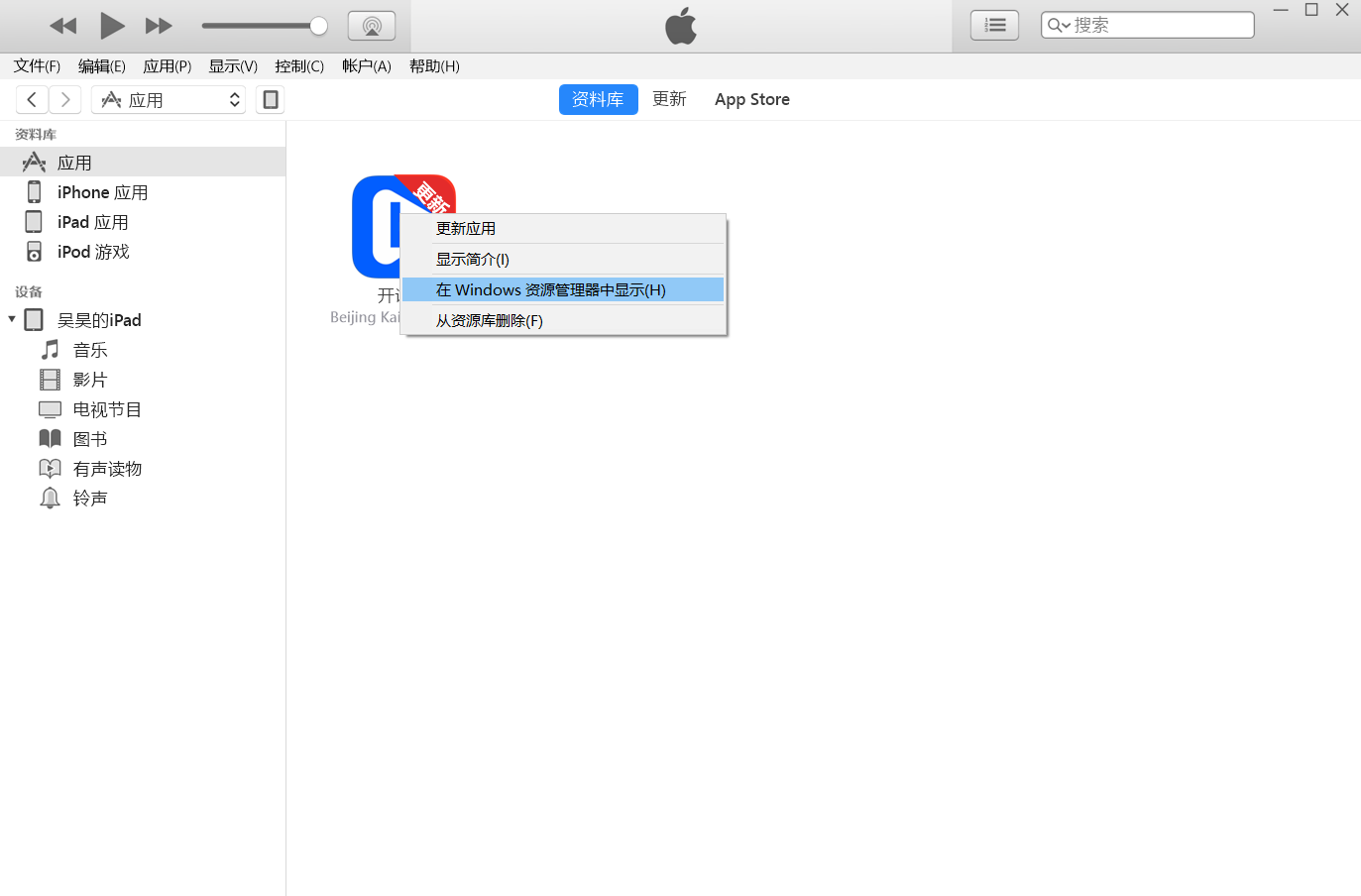The width and height of the screenshot is (1361, 896).
Task: Open the list view Up Next button
Action: (x=994, y=25)
